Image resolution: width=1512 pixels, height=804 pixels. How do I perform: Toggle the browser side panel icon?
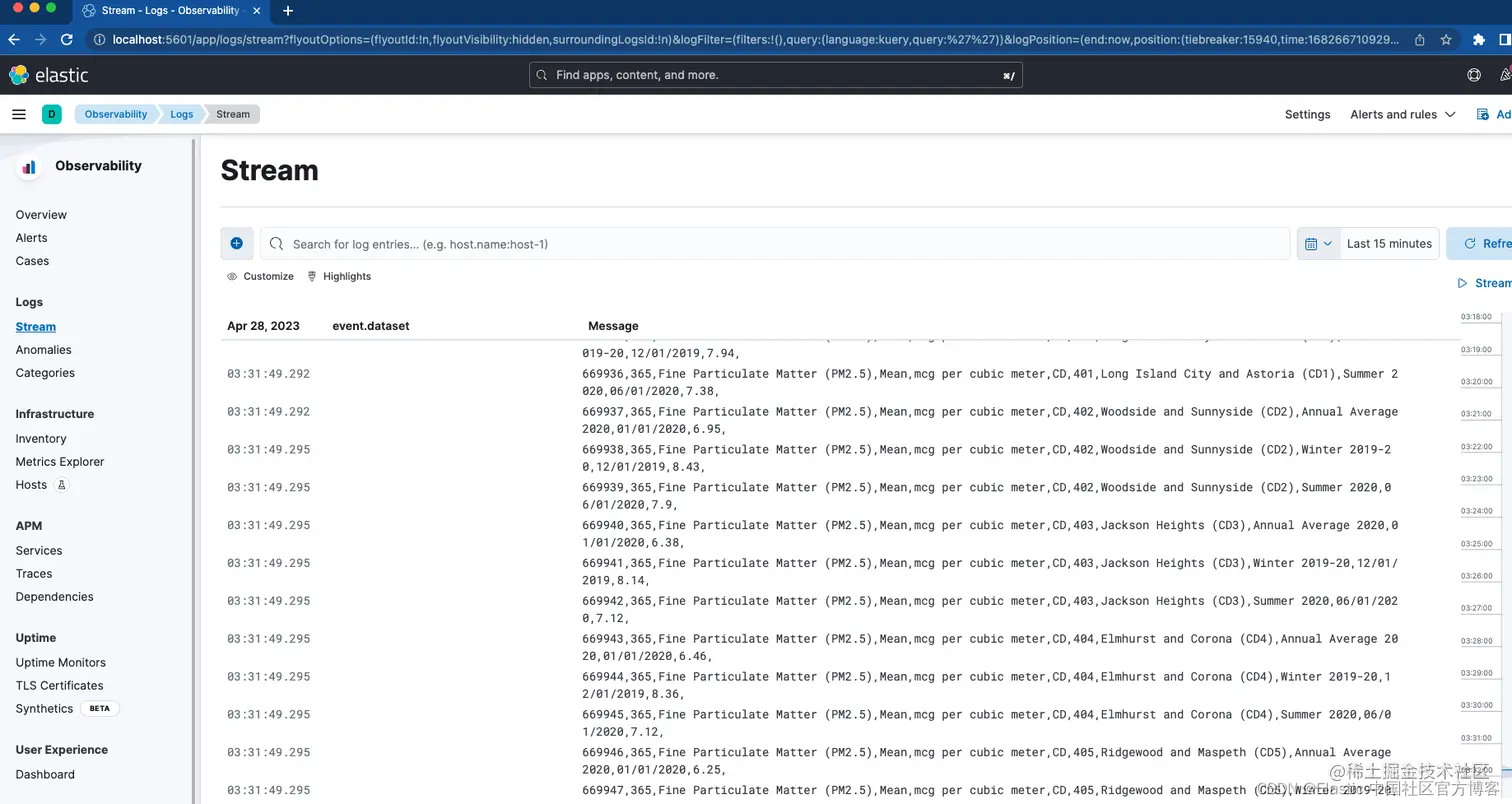pyautogui.click(x=1505, y=40)
